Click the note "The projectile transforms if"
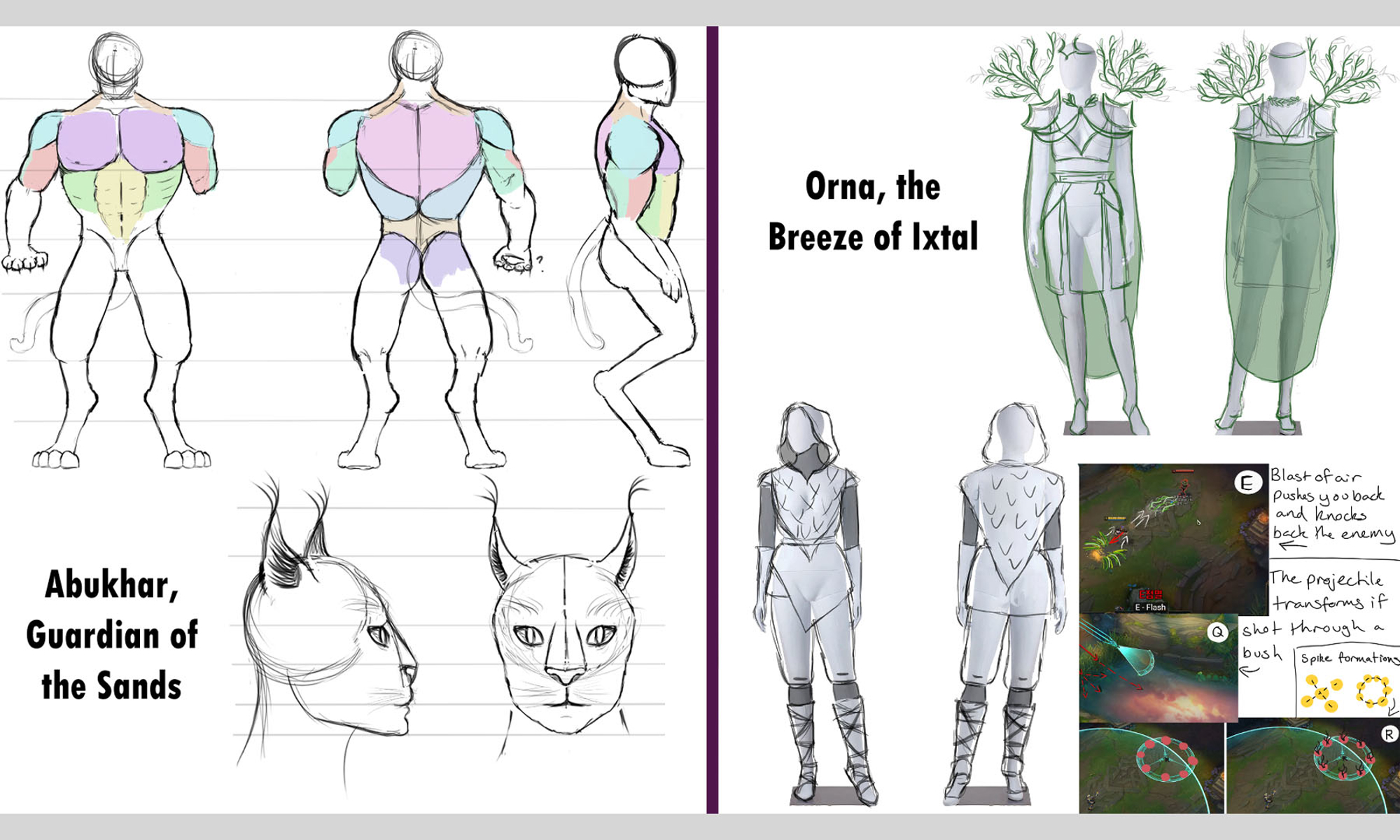Image resolution: width=1400 pixels, height=840 pixels. tap(1328, 590)
